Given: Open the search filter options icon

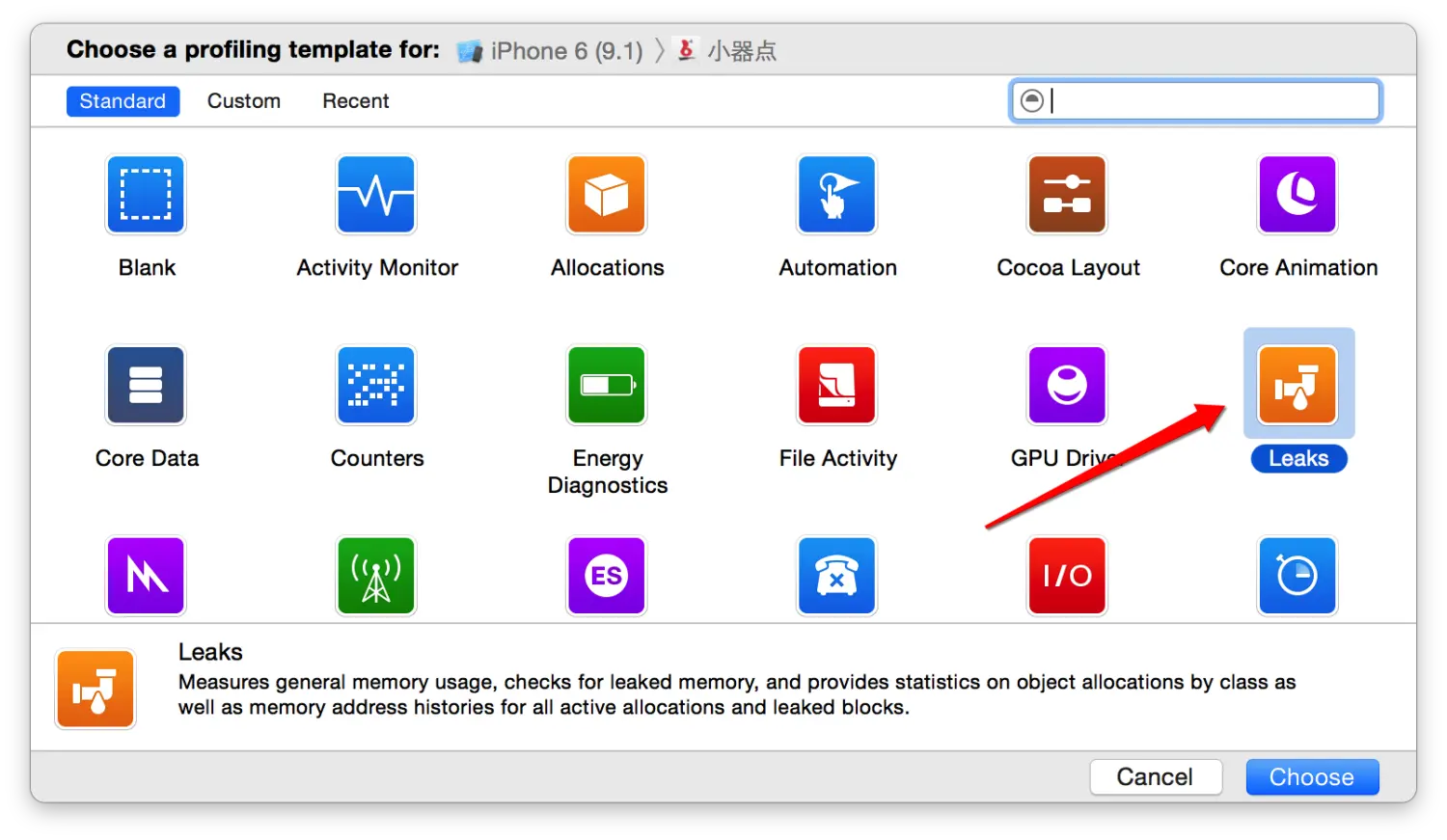Looking at the screenshot, I should click(1032, 101).
